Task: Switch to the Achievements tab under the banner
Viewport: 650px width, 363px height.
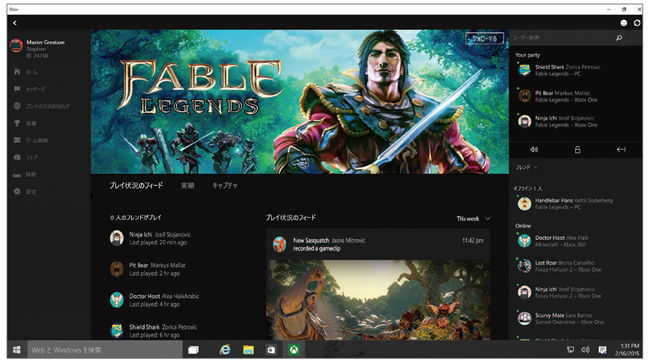Action: pos(187,185)
